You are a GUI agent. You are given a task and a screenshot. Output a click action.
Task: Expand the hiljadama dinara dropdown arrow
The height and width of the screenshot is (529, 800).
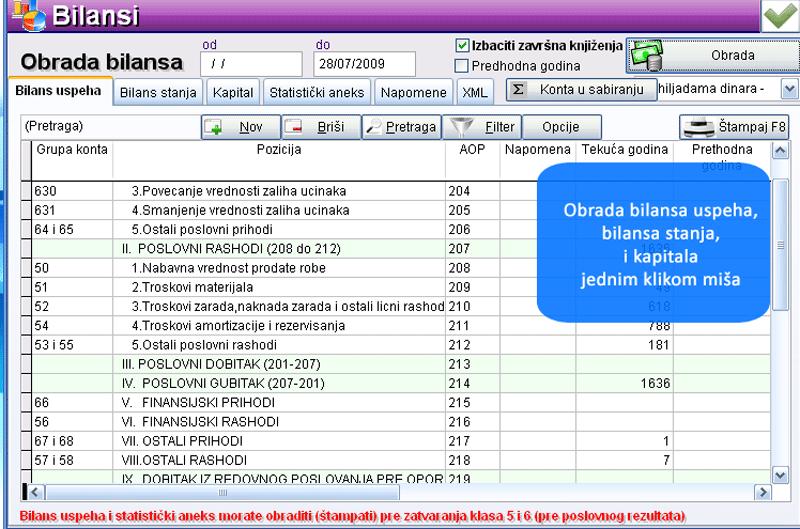pos(789,90)
